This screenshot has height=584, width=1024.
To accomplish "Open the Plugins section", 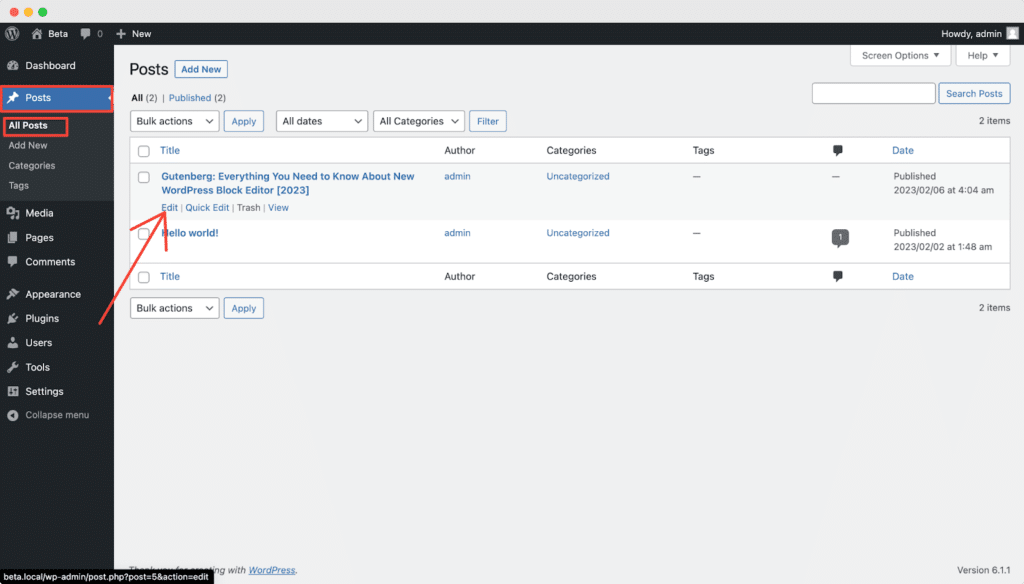I will [x=42, y=318].
